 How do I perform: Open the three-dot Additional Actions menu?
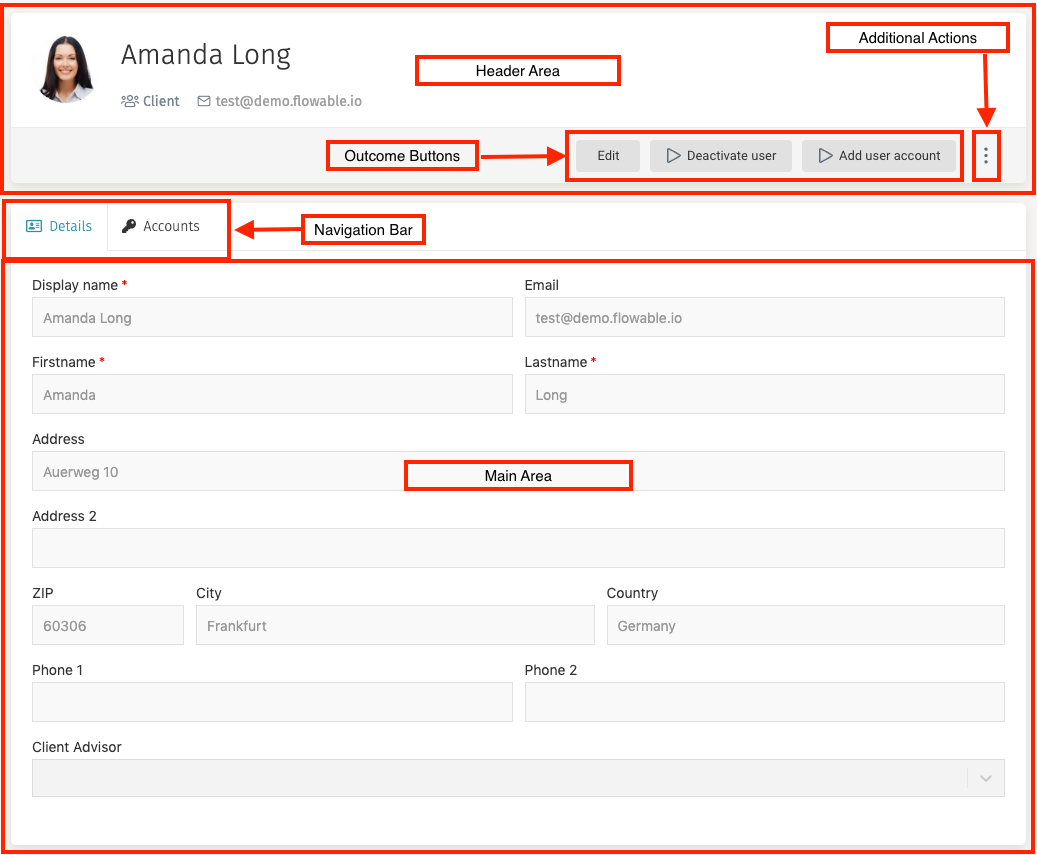[x=986, y=156]
